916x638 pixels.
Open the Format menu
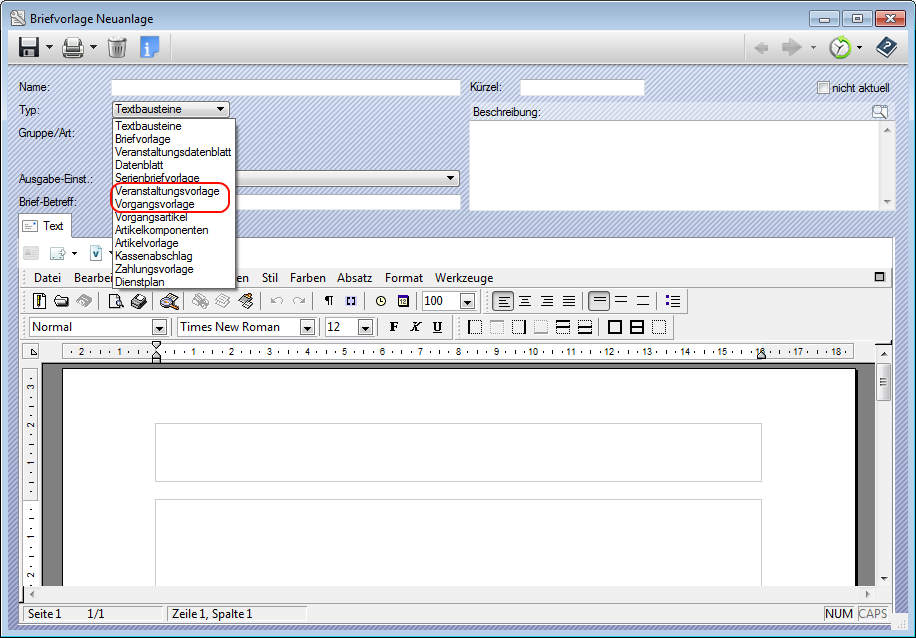coord(404,277)
